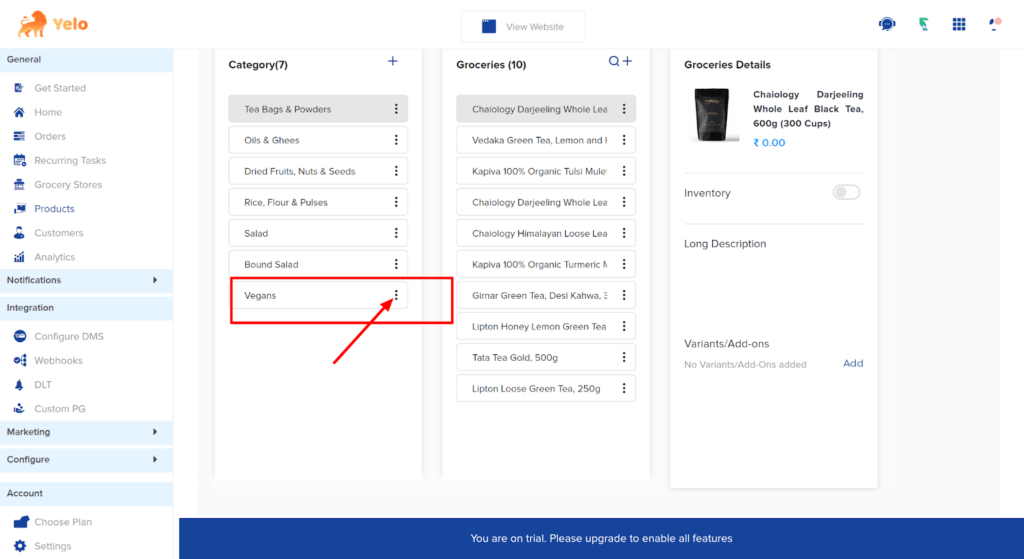Click the View Website button
The image size is (1024, 559).
[523, 27]
